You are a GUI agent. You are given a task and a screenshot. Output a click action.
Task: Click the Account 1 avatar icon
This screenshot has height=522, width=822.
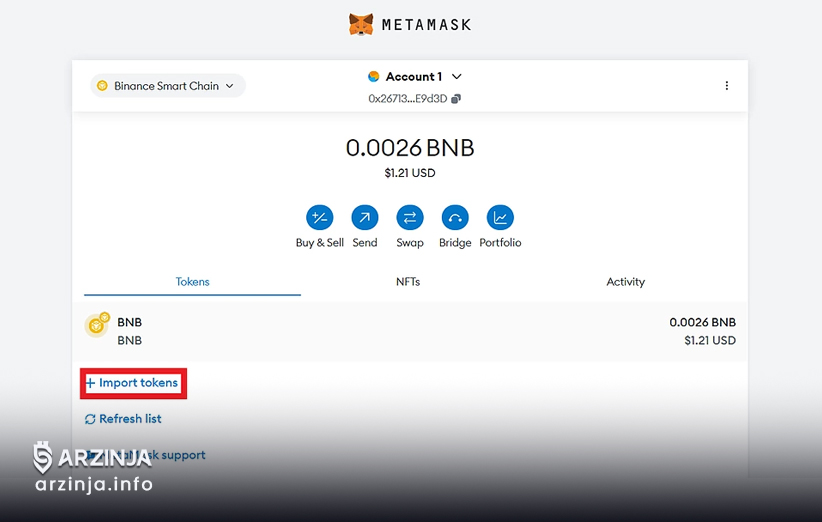(x=373, y=77)
